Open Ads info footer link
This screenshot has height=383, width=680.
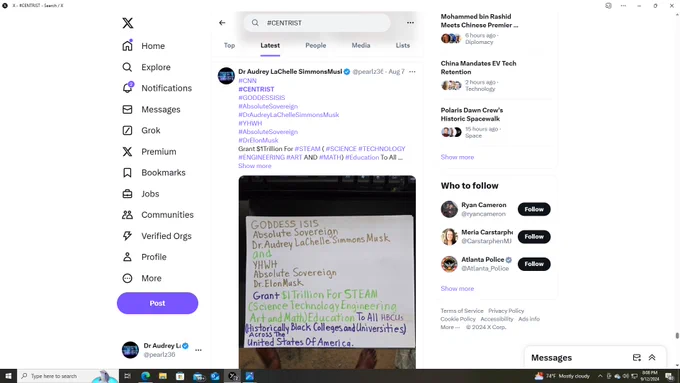(529, 319)
